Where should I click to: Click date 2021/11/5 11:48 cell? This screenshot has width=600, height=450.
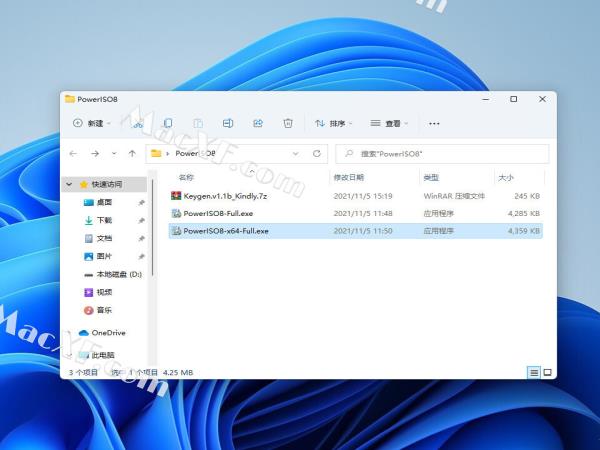tap(363, 214)
